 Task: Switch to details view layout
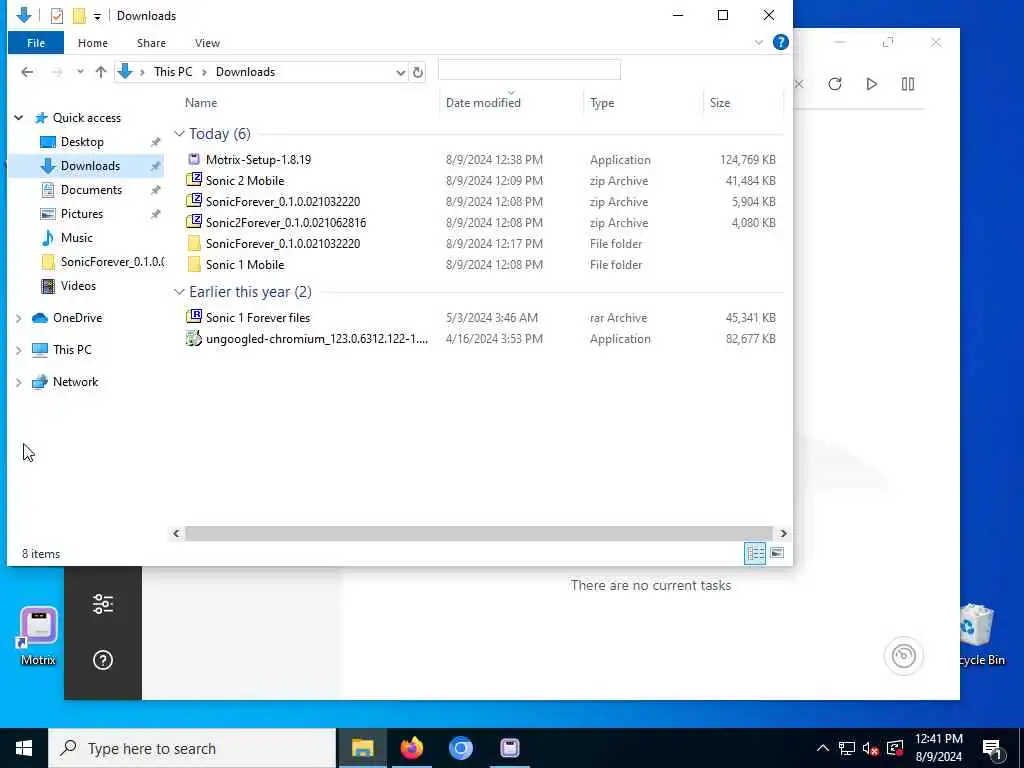pyautogui.click(x=755, y=553)
